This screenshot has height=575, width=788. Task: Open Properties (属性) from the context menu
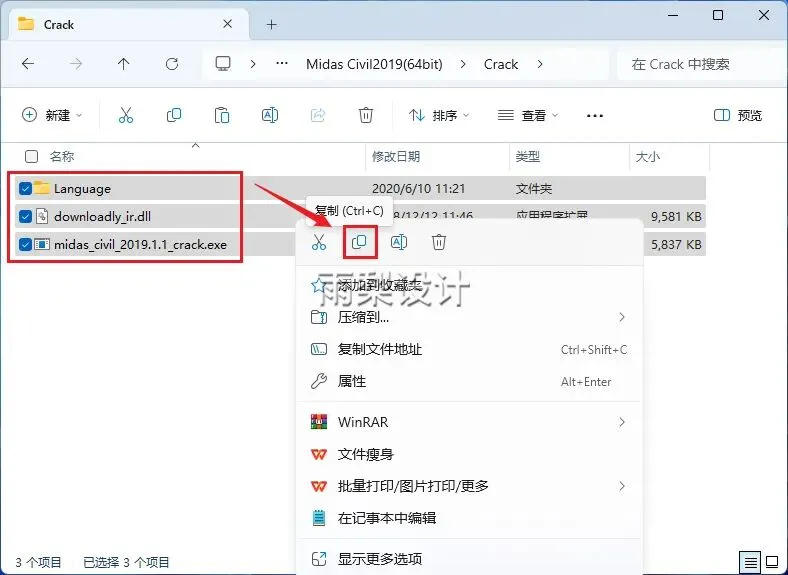coord(469,381)
